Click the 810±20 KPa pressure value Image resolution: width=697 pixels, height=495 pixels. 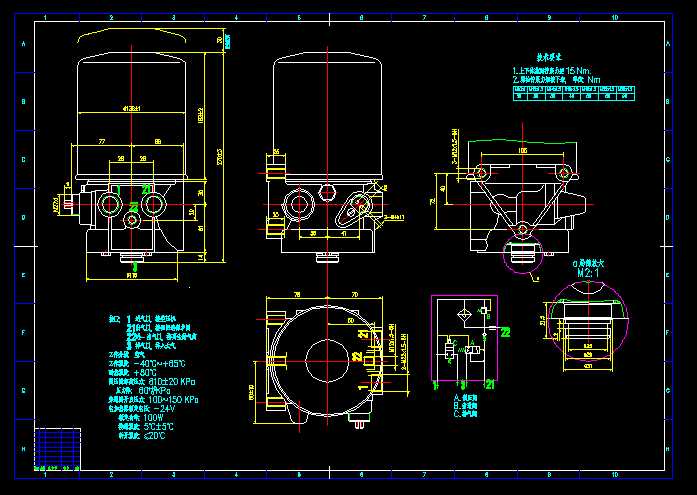[x=172, y=382]
